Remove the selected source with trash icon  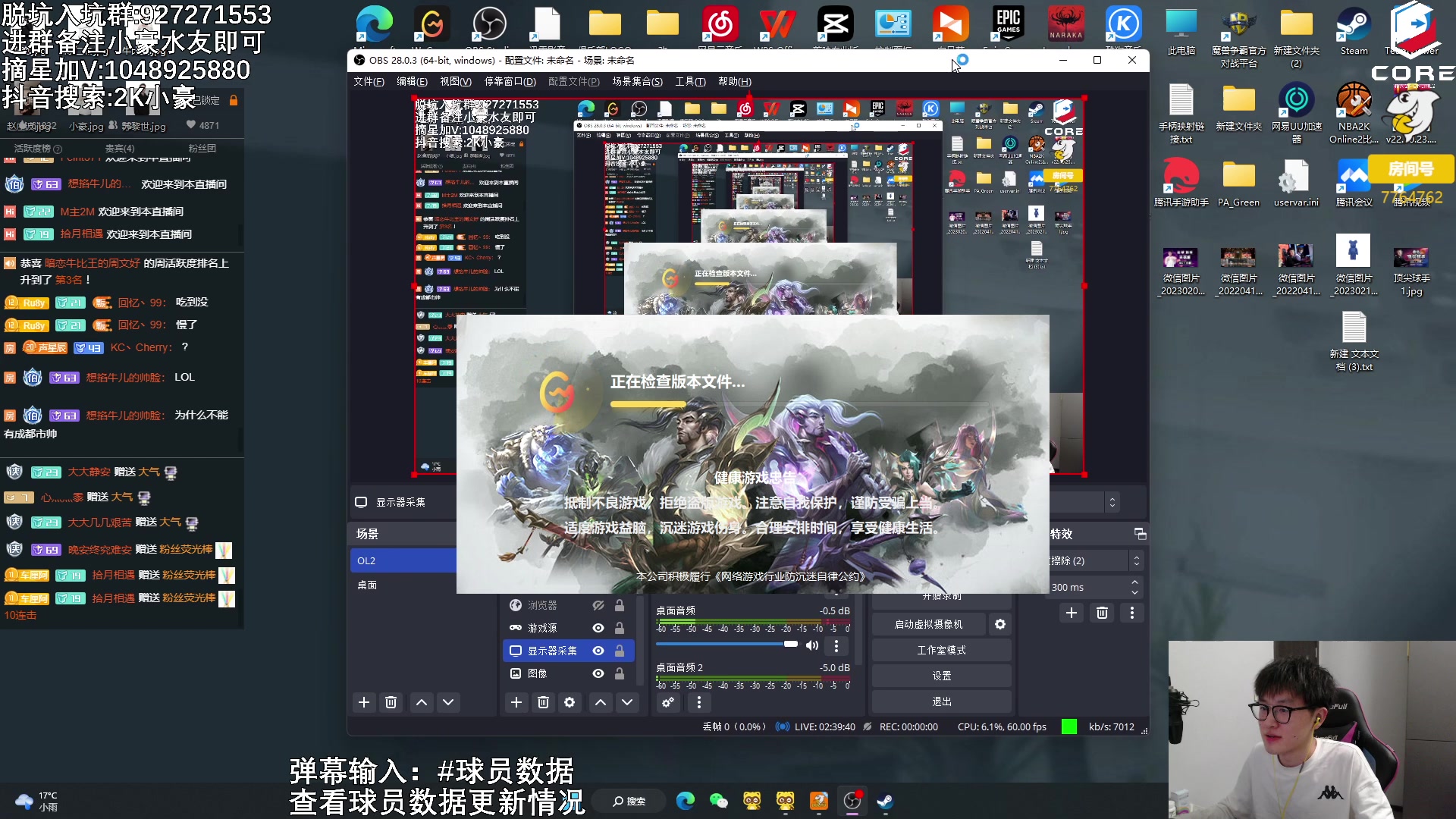point(543,702)
